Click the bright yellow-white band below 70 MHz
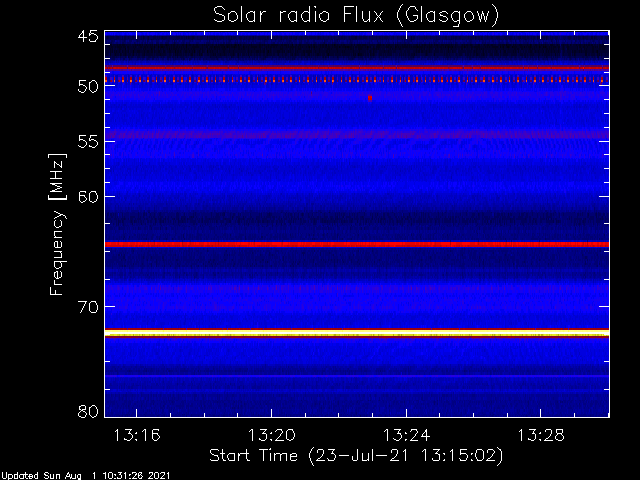The height and width of the screenshot is (480, 640). click(357, 332)
